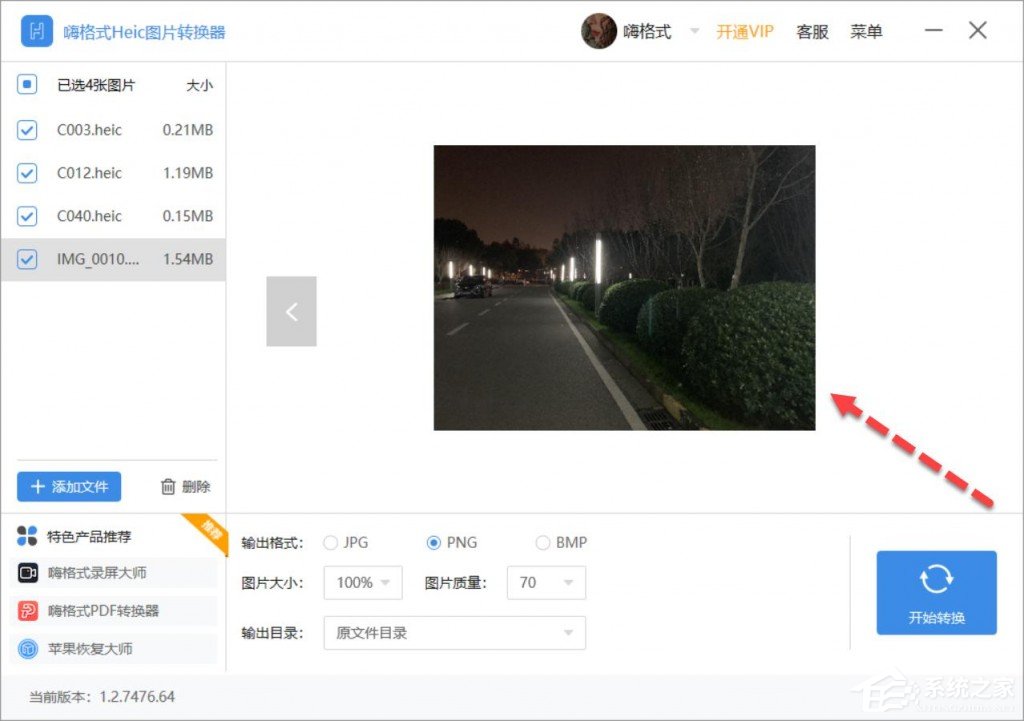Open the 图片大小 percentage dropdown

click(x=362, y=582)
